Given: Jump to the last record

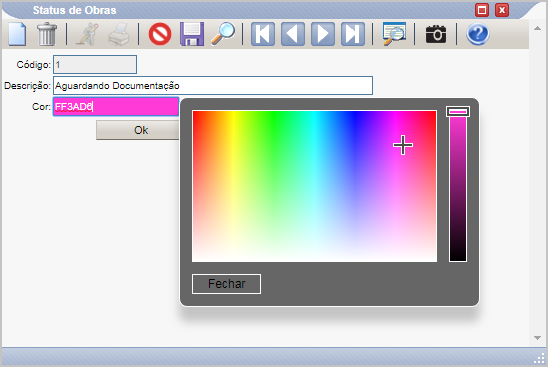Looking at the screenshot, I should pyautogui.click(x=353, y=34).
